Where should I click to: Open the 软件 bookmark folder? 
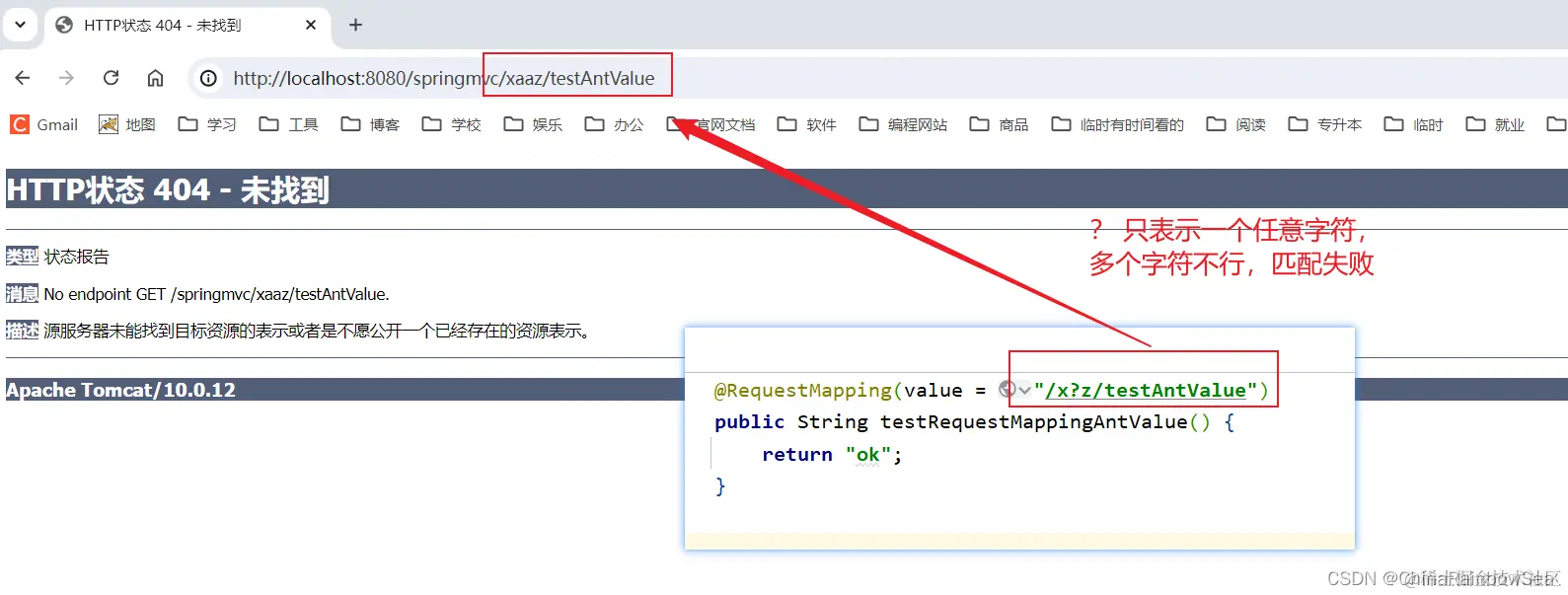pyautogui.click(x=807, y=124)
